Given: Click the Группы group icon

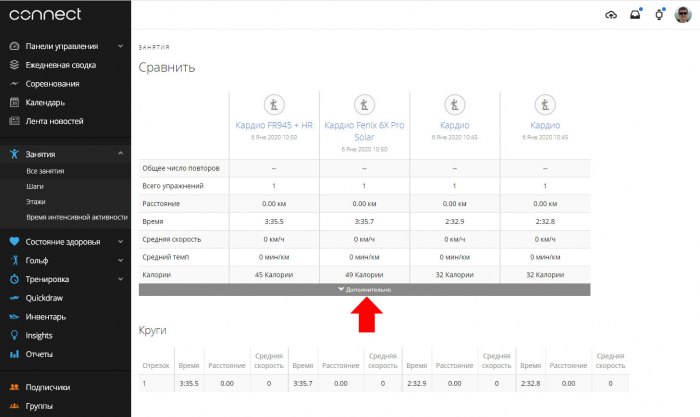Looking at the screenshot, I should [x=14, y=406].
